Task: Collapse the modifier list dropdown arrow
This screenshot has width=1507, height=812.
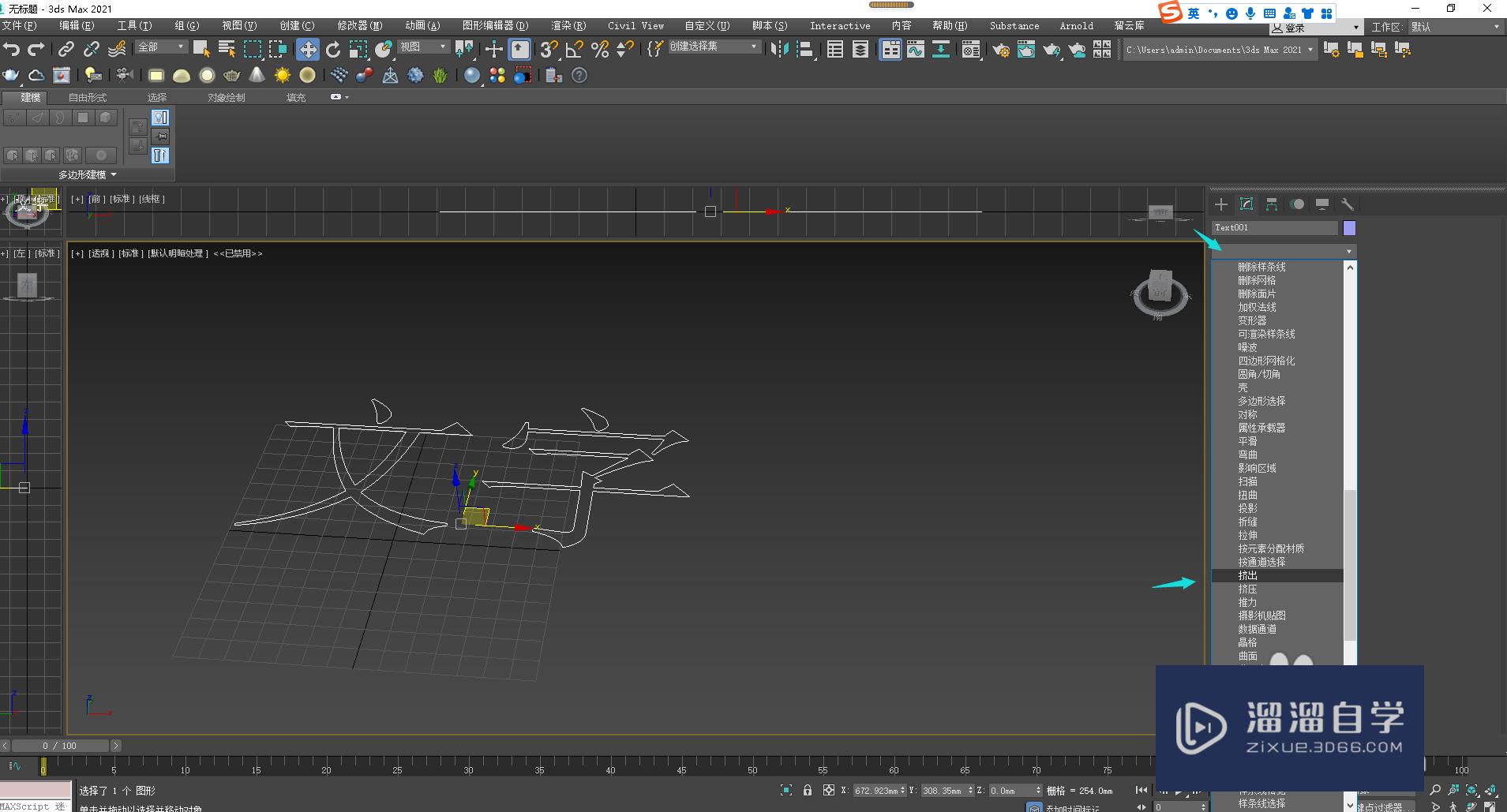Action: click(1349, 251)
